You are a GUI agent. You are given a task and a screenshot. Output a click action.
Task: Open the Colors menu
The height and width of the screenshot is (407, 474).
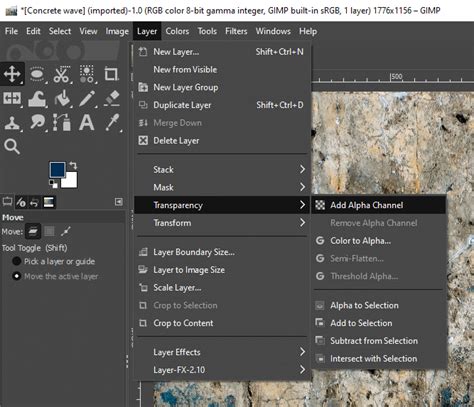point(177,31)
